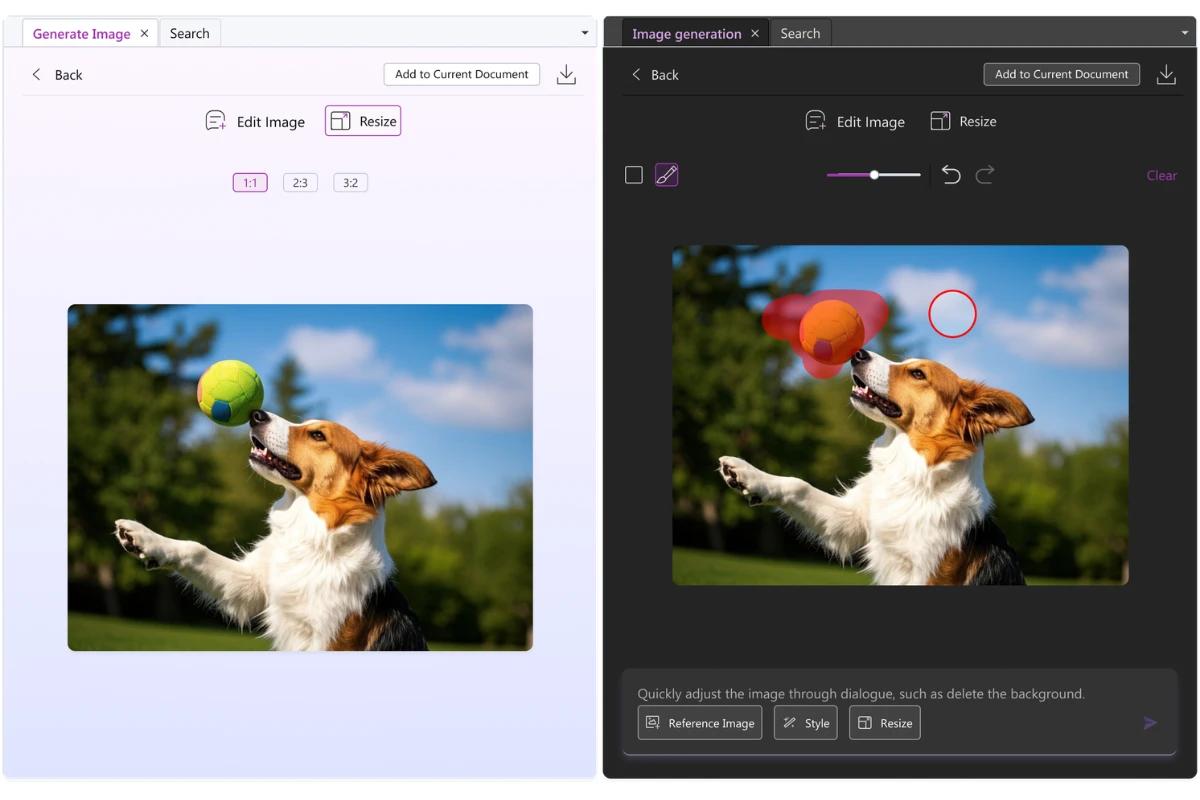This screenshot has width=1200, height=800.
Task: Select the 3:2 aspect ratio
Action: (350, 182)
